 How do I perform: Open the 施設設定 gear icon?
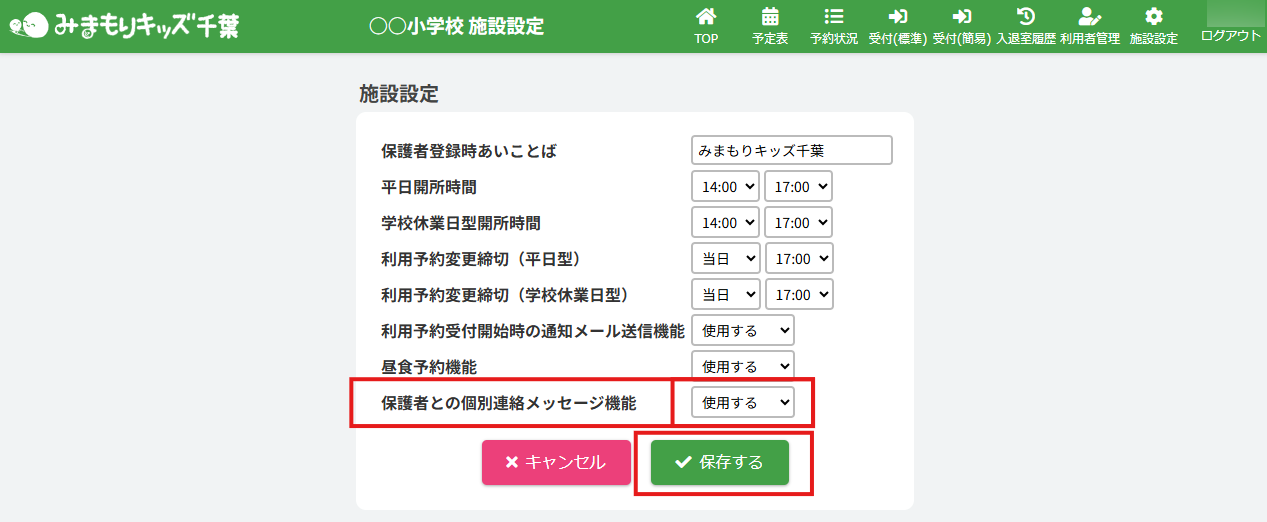coord(1153,17)
